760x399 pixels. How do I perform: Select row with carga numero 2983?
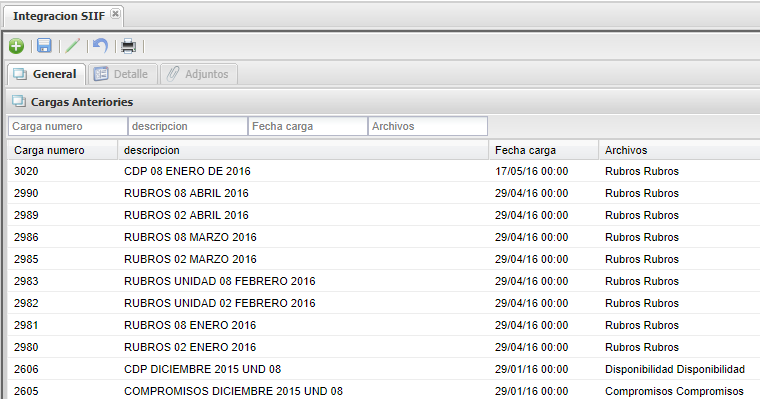coord(383,281)
